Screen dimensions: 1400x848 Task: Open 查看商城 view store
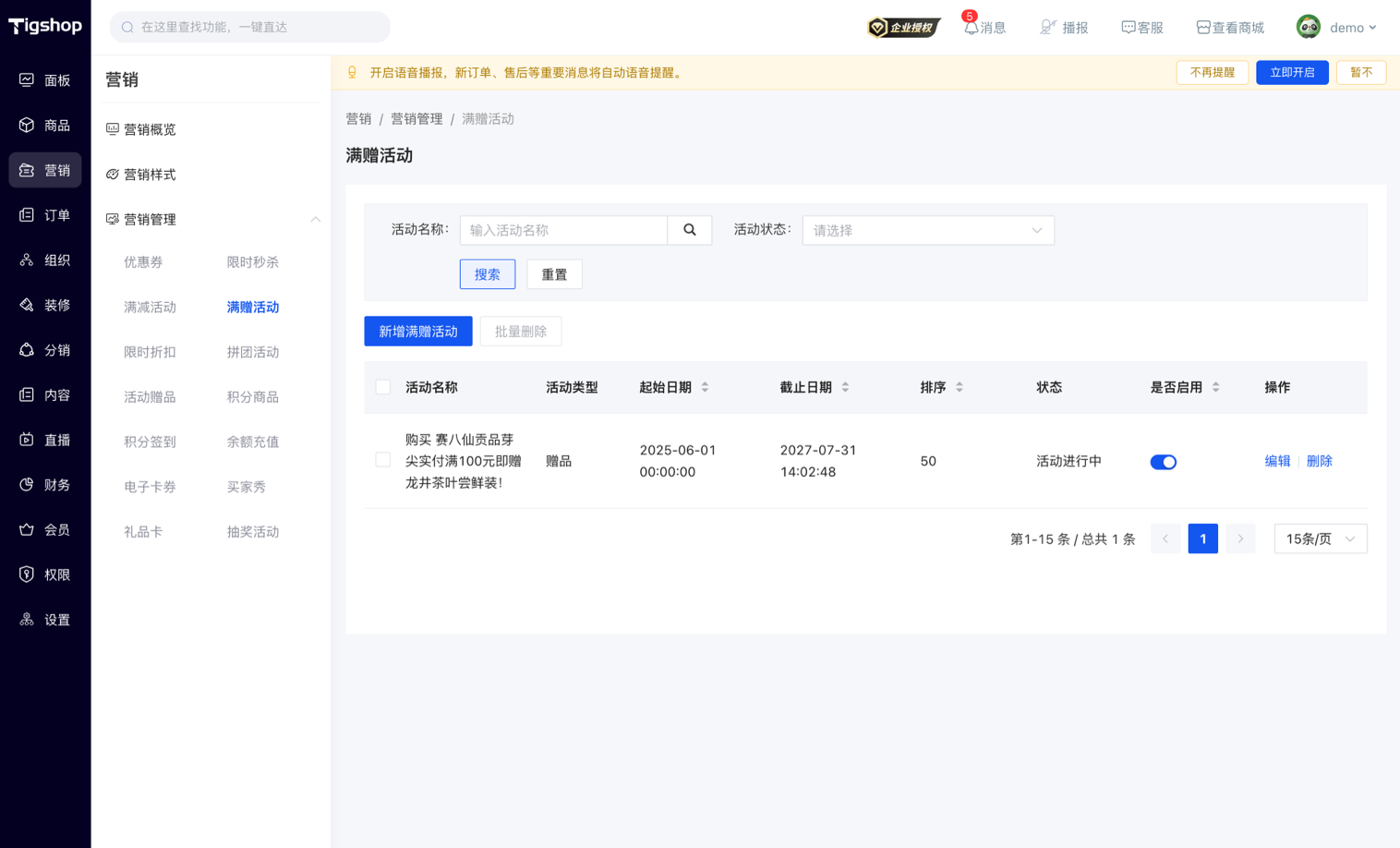point(1230,28)
